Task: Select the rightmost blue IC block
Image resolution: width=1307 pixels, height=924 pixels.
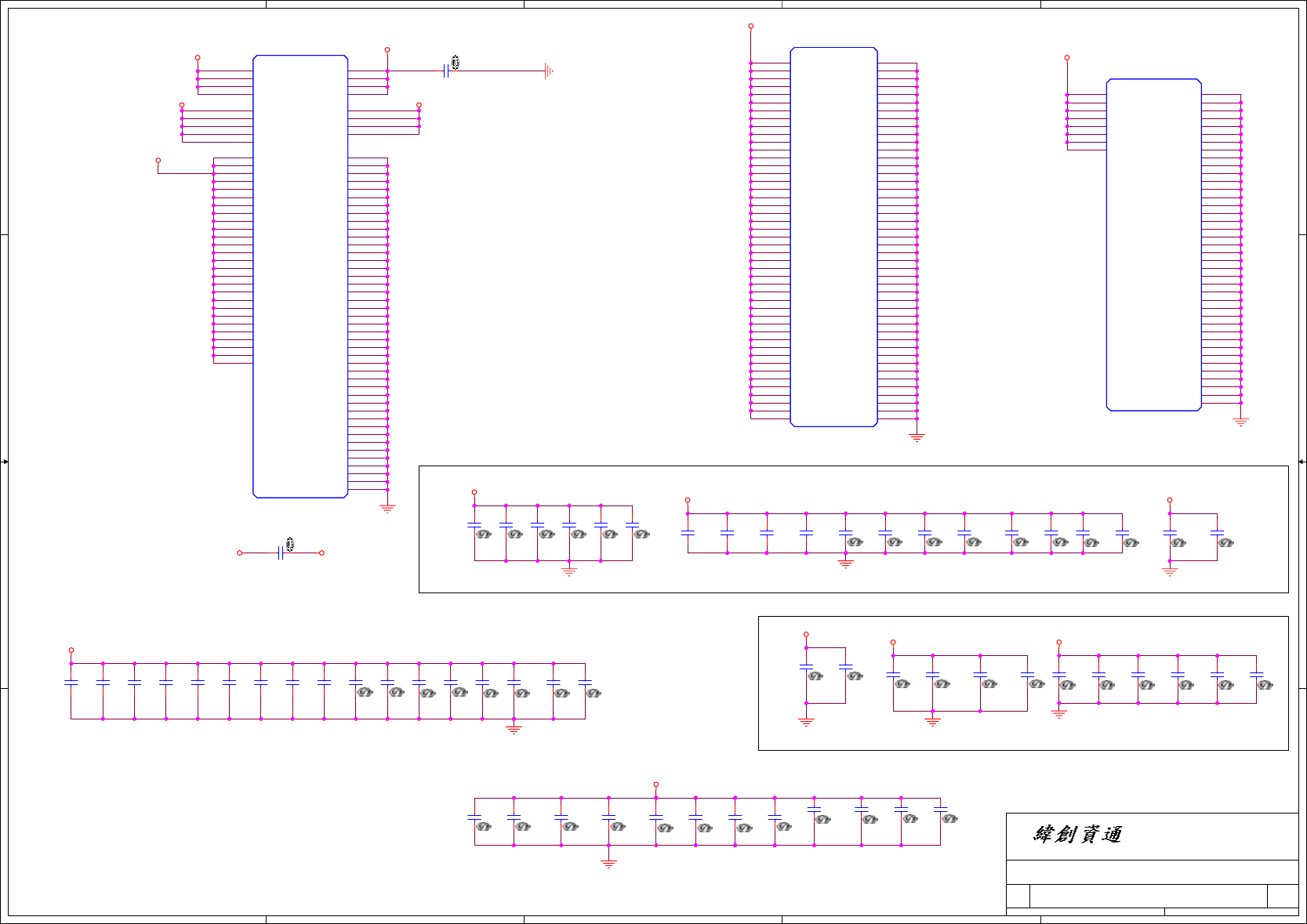Action: (1153, 245)
